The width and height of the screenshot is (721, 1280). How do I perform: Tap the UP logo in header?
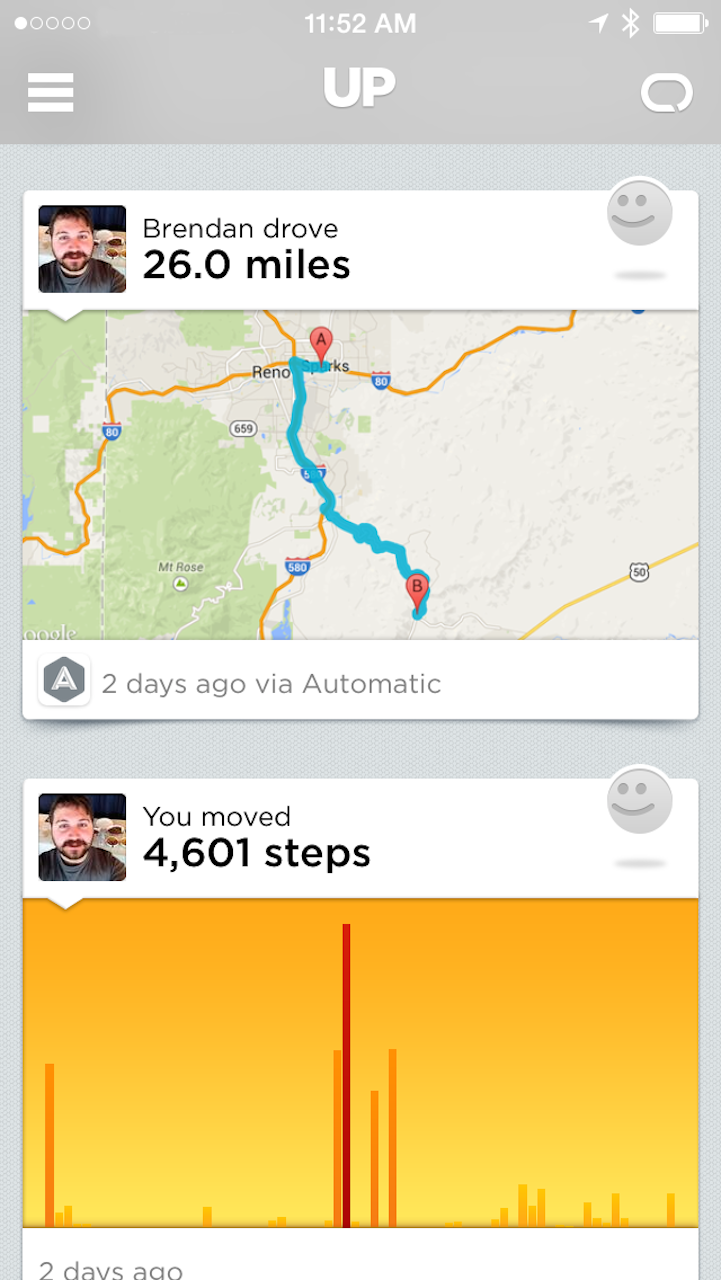359,90
